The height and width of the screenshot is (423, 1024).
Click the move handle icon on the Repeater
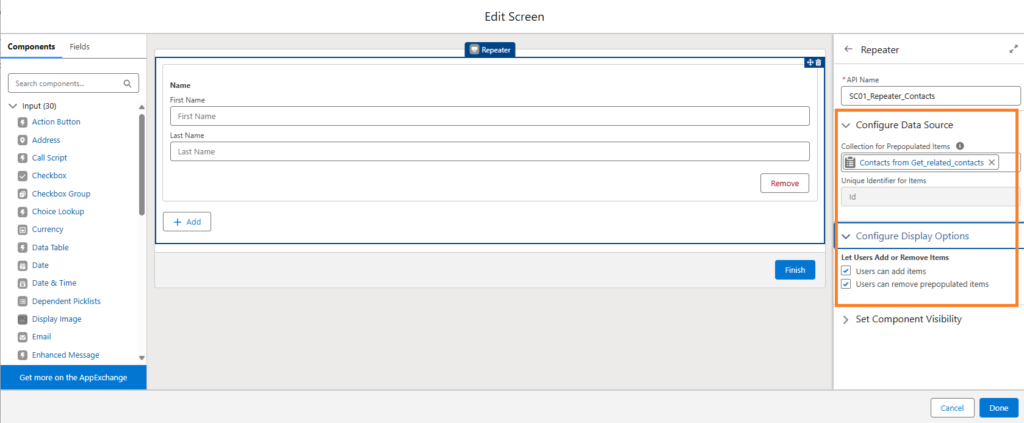pyautogui.click(x=810, y=63)
